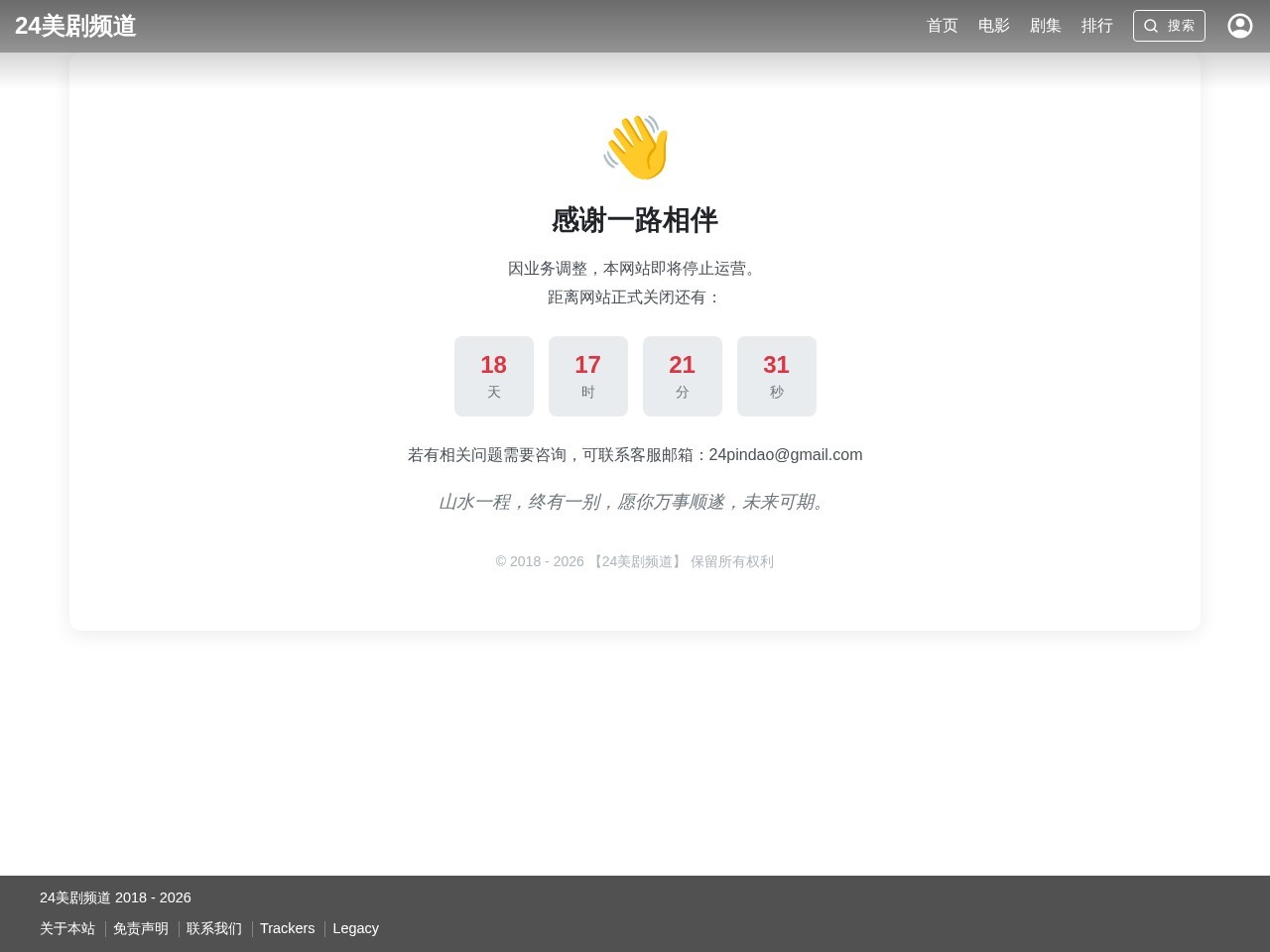Open the Legacy footer link

355,928
